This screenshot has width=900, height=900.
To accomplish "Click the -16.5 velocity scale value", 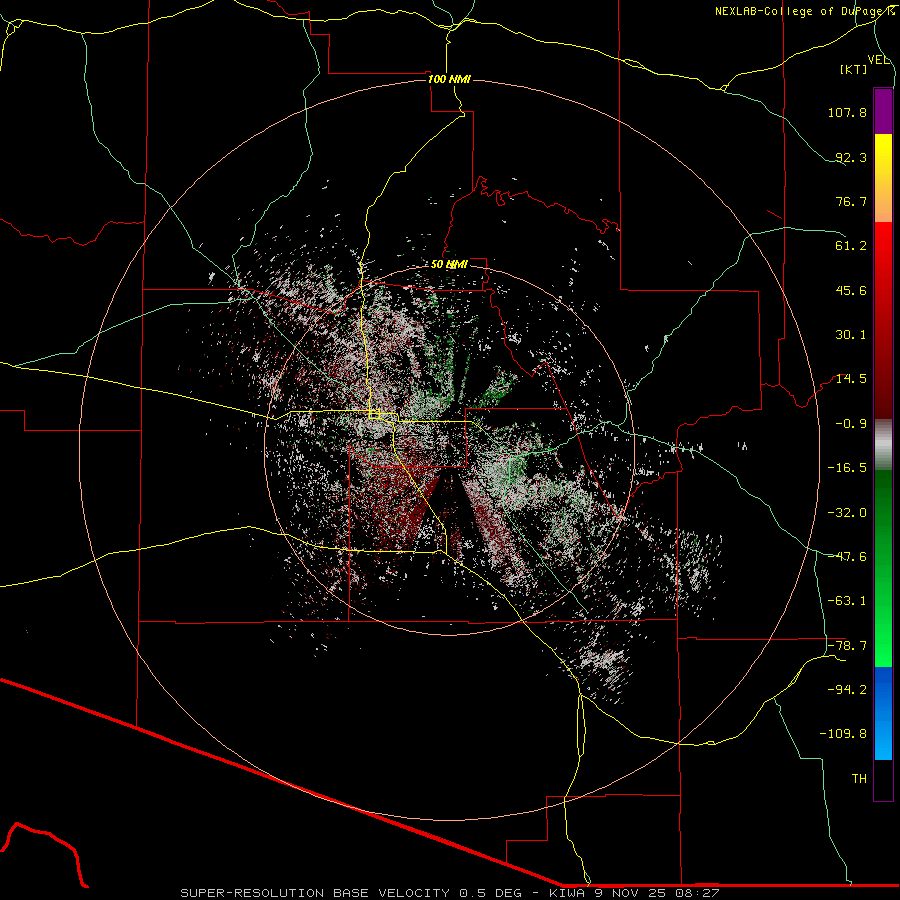I will [847, 468].
